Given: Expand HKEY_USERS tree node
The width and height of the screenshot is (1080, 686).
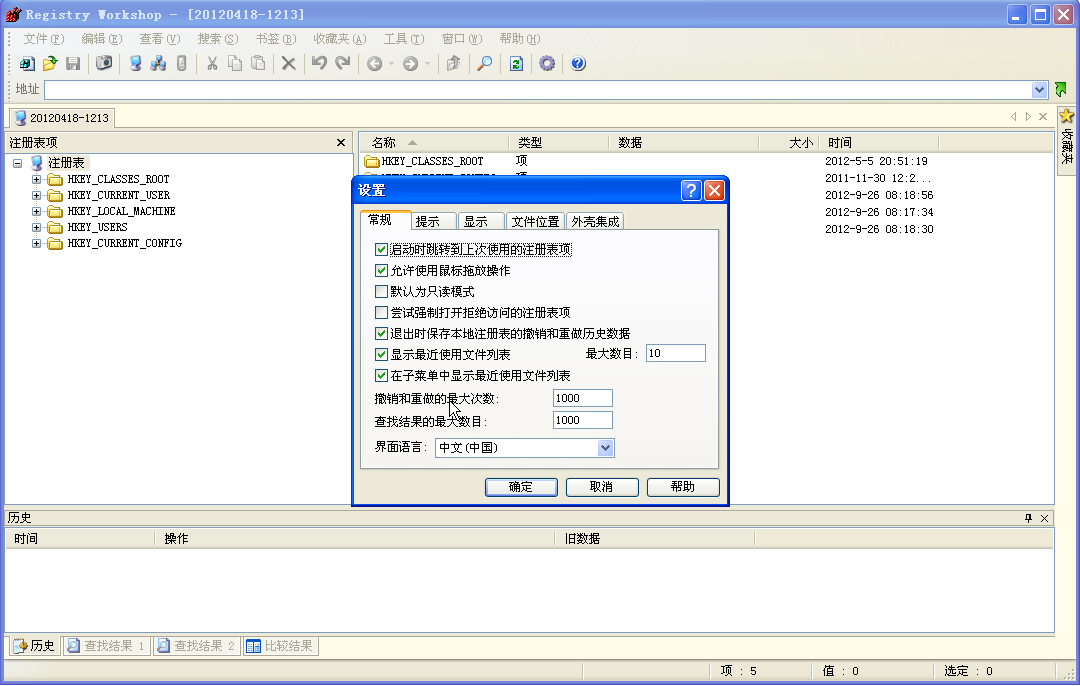Looking at the screenshot, I should [37, 227].
